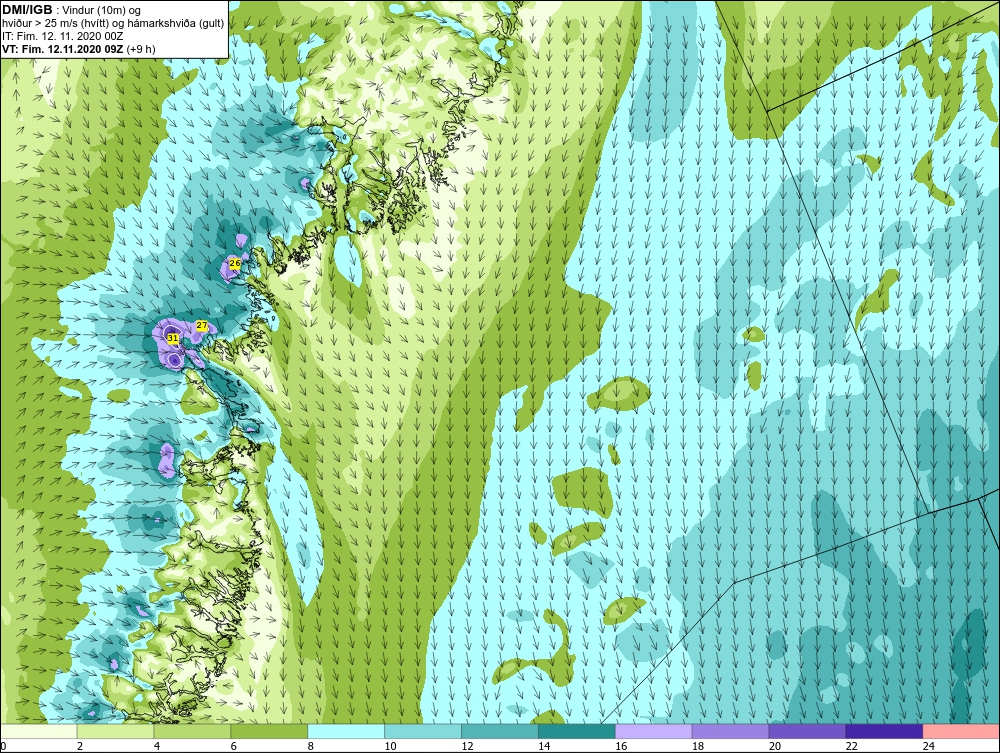This screenshot has height=753, width=1000.
Task: Click the yellow gust label 31
Action: point(172,338)
